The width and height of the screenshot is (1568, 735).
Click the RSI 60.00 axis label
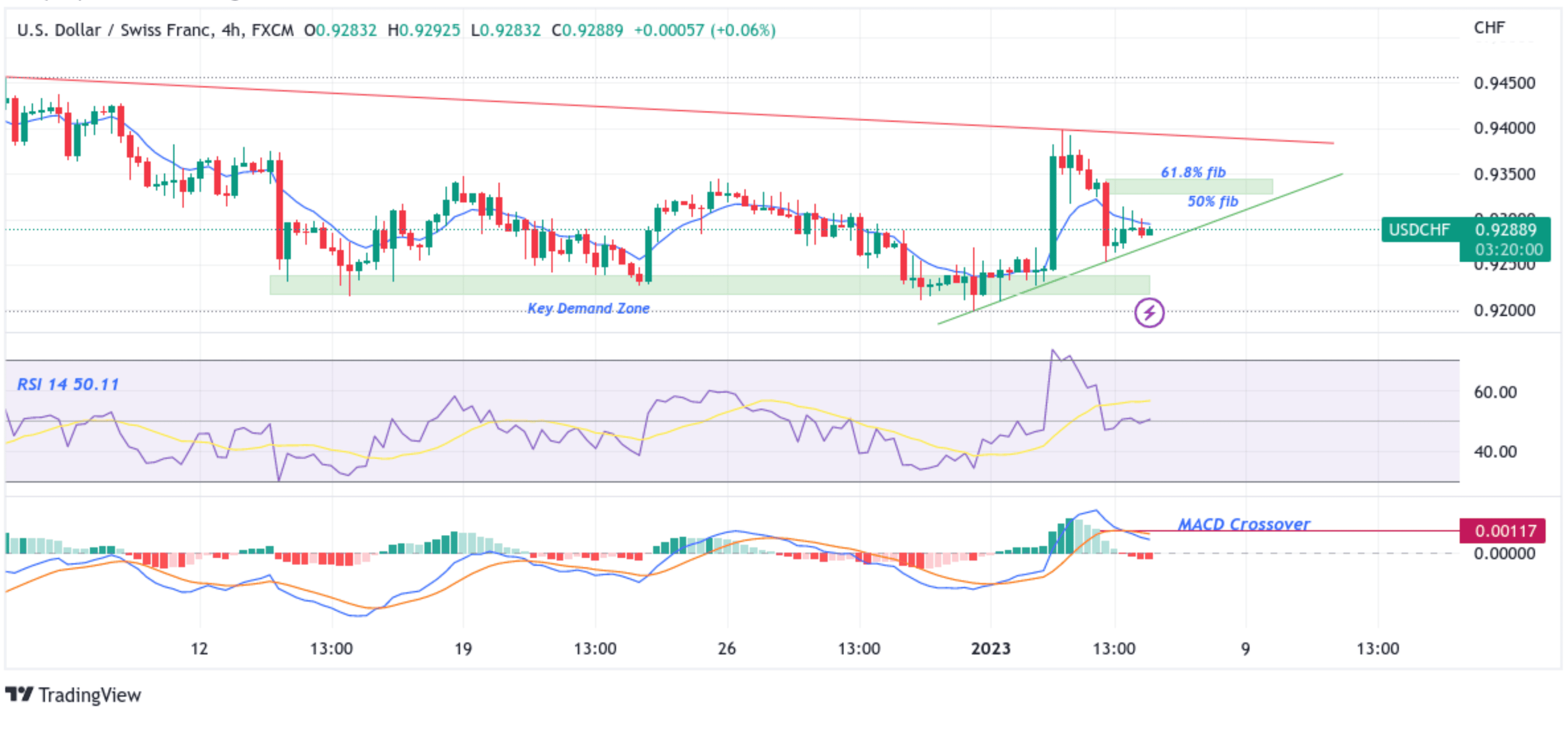click(1495, 393)
